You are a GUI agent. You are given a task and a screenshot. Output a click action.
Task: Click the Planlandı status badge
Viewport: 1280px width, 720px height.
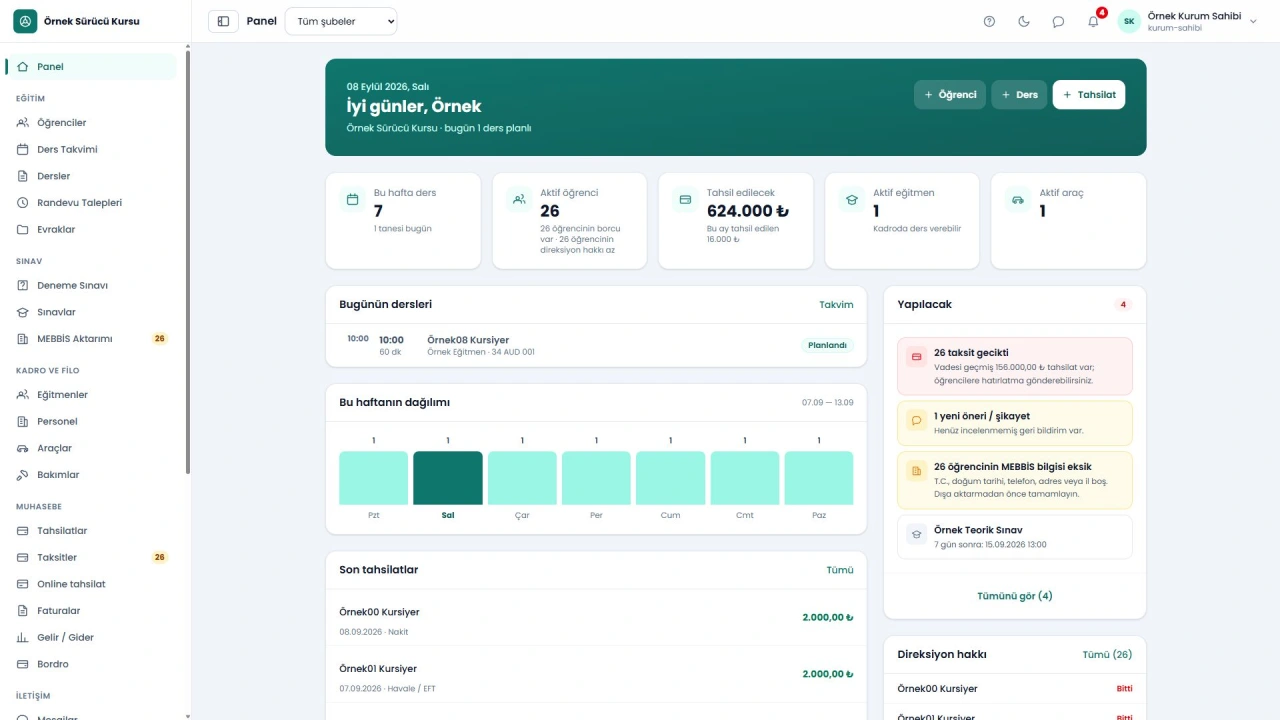point(827,346)
